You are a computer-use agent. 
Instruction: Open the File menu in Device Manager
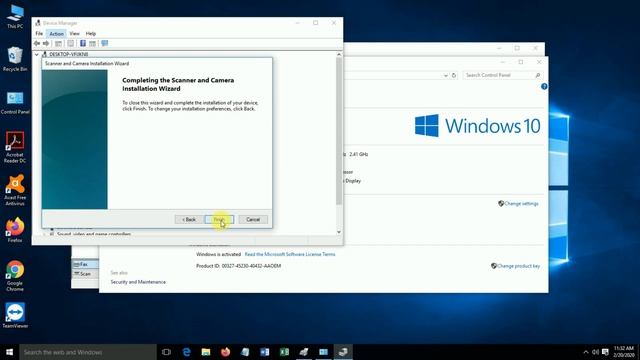[x=39, y=33]
